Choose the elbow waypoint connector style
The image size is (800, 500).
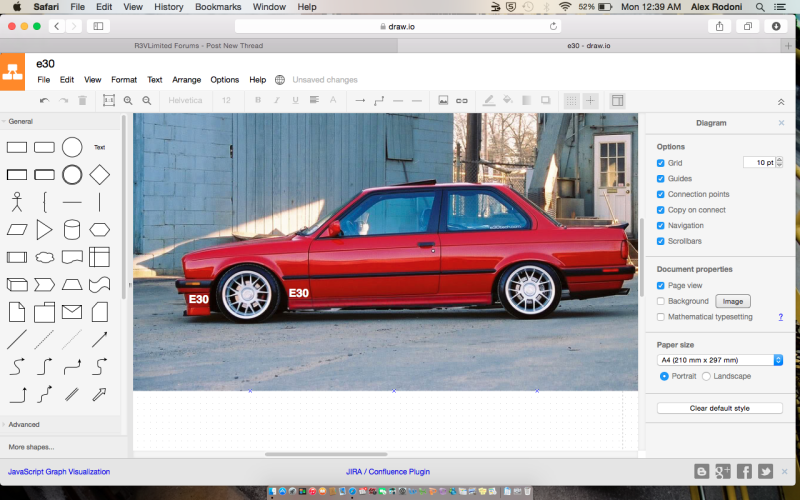click(x=379, y=101)
